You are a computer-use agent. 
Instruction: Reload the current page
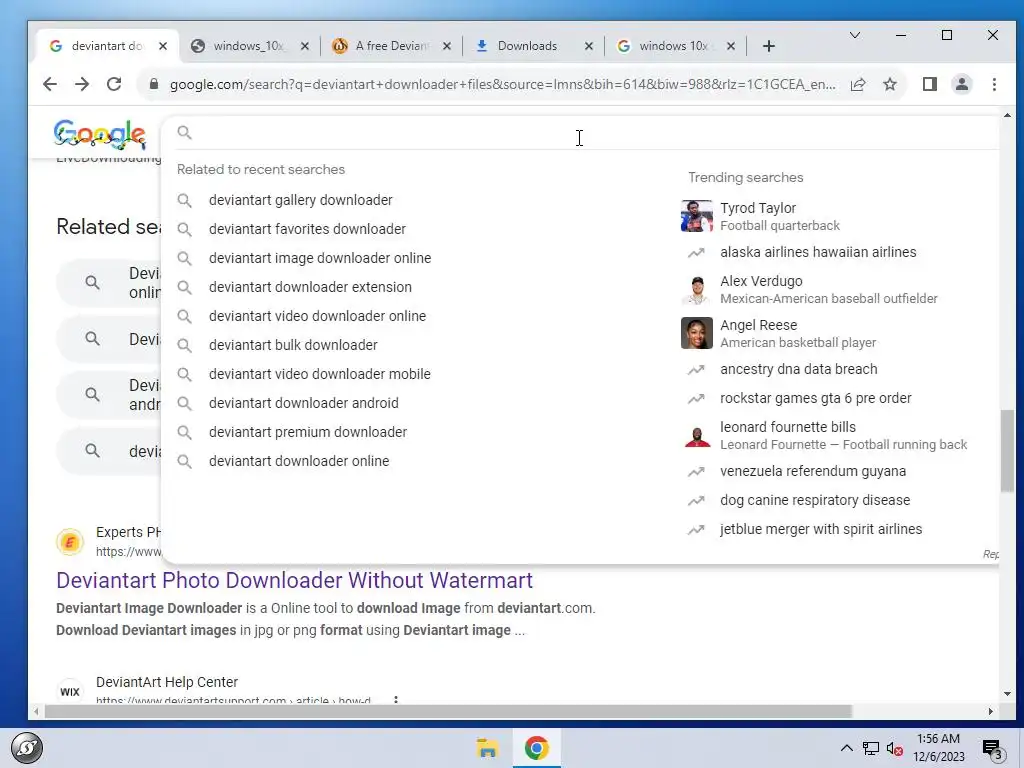coord(114,84)
